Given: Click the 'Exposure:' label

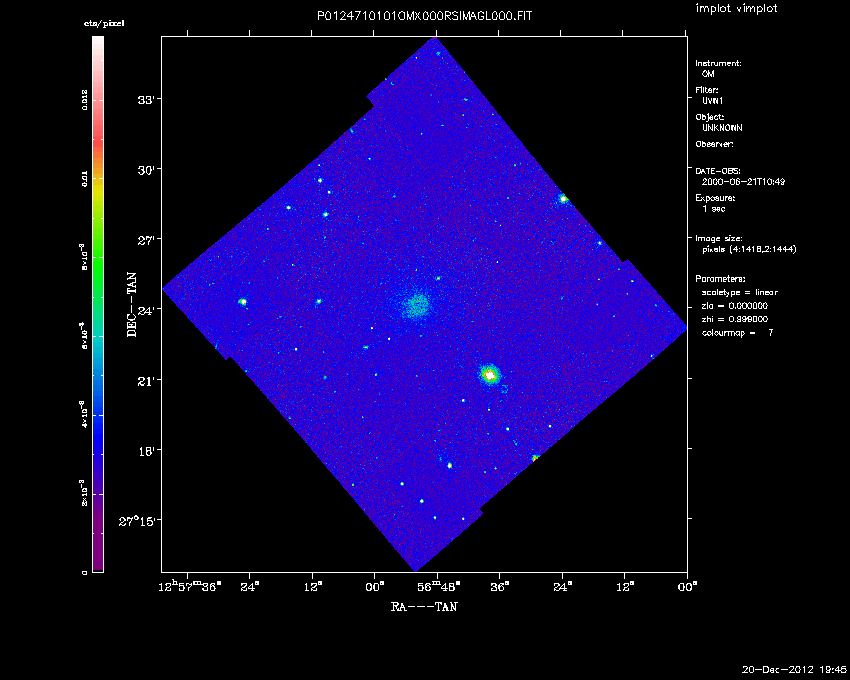Looking at the screenshot, I should pyautogui.click(x=715, y=198).
